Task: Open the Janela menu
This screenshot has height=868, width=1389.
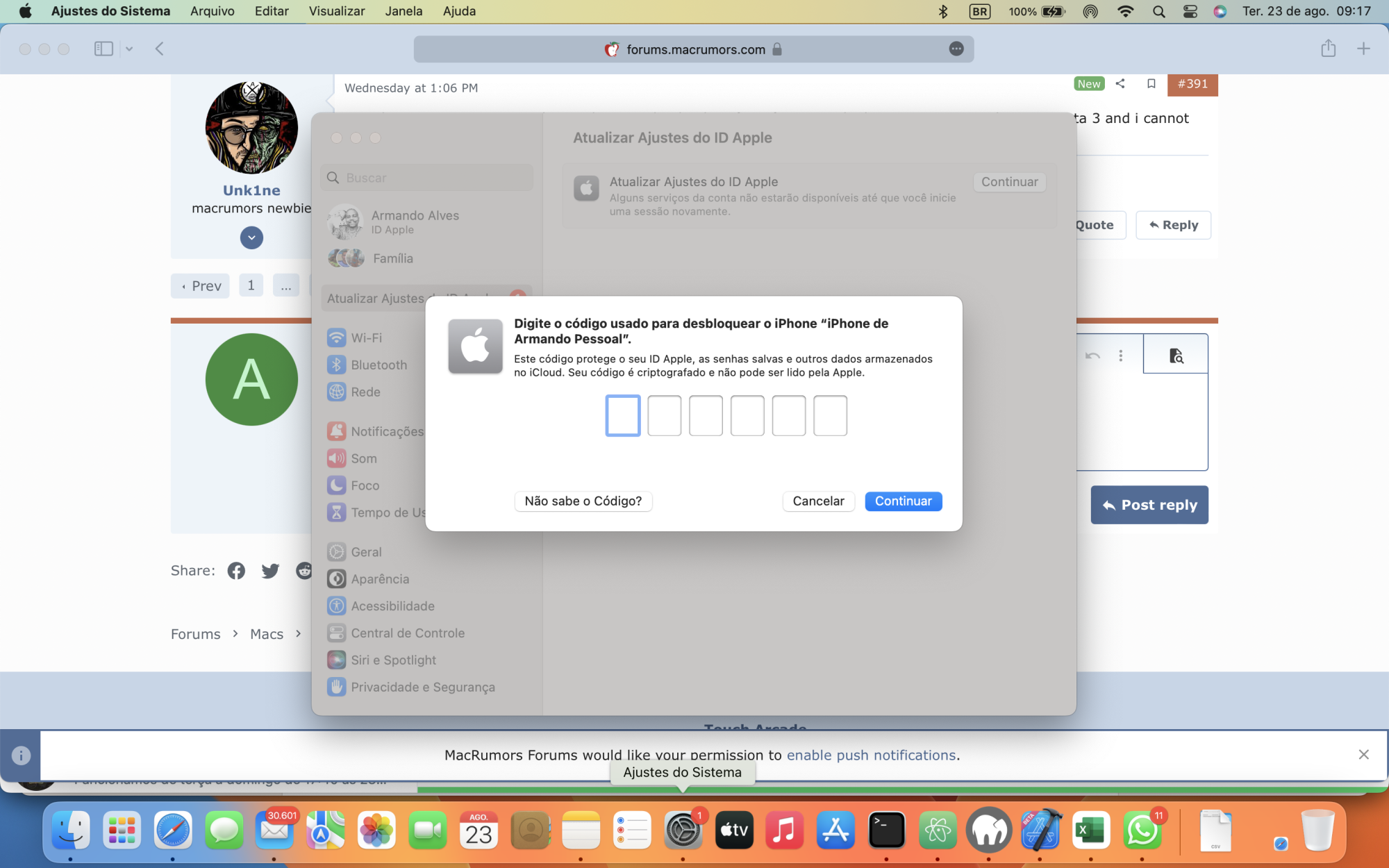Action: (x=404, y=11)
